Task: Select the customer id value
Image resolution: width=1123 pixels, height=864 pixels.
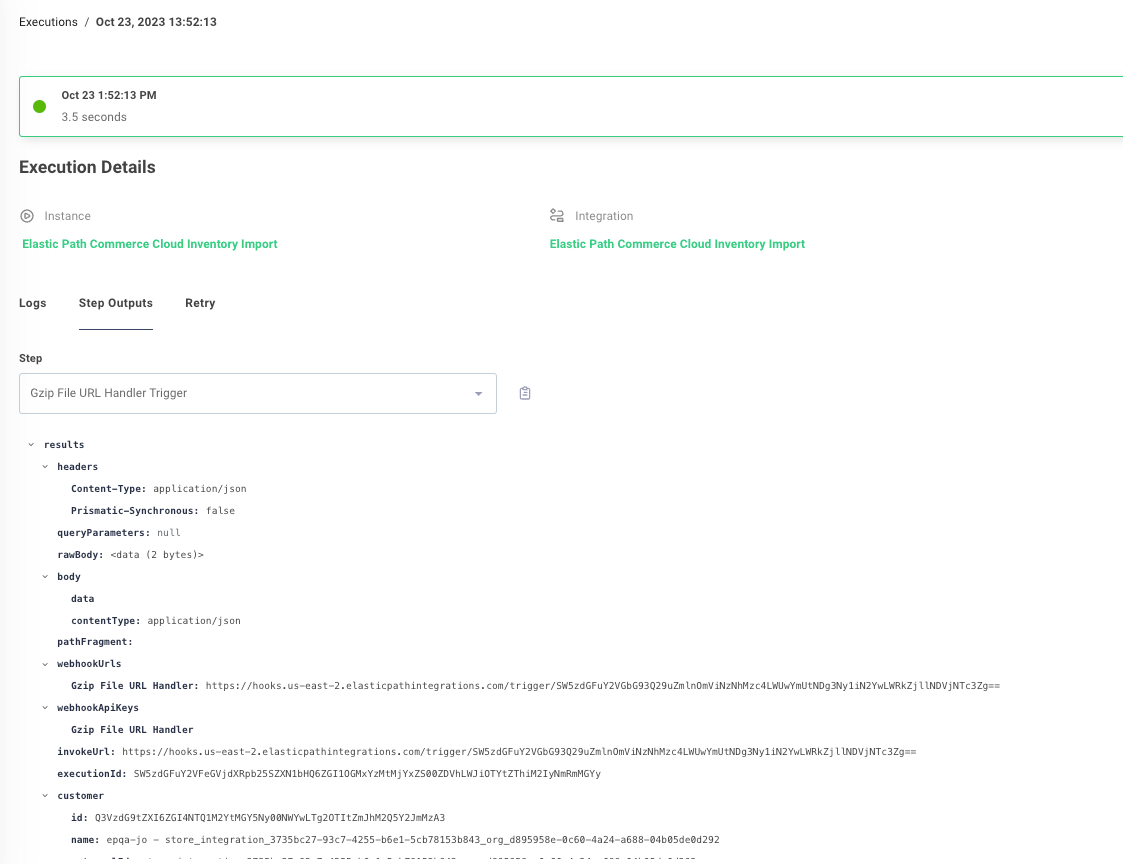Action: coord(269,818)
